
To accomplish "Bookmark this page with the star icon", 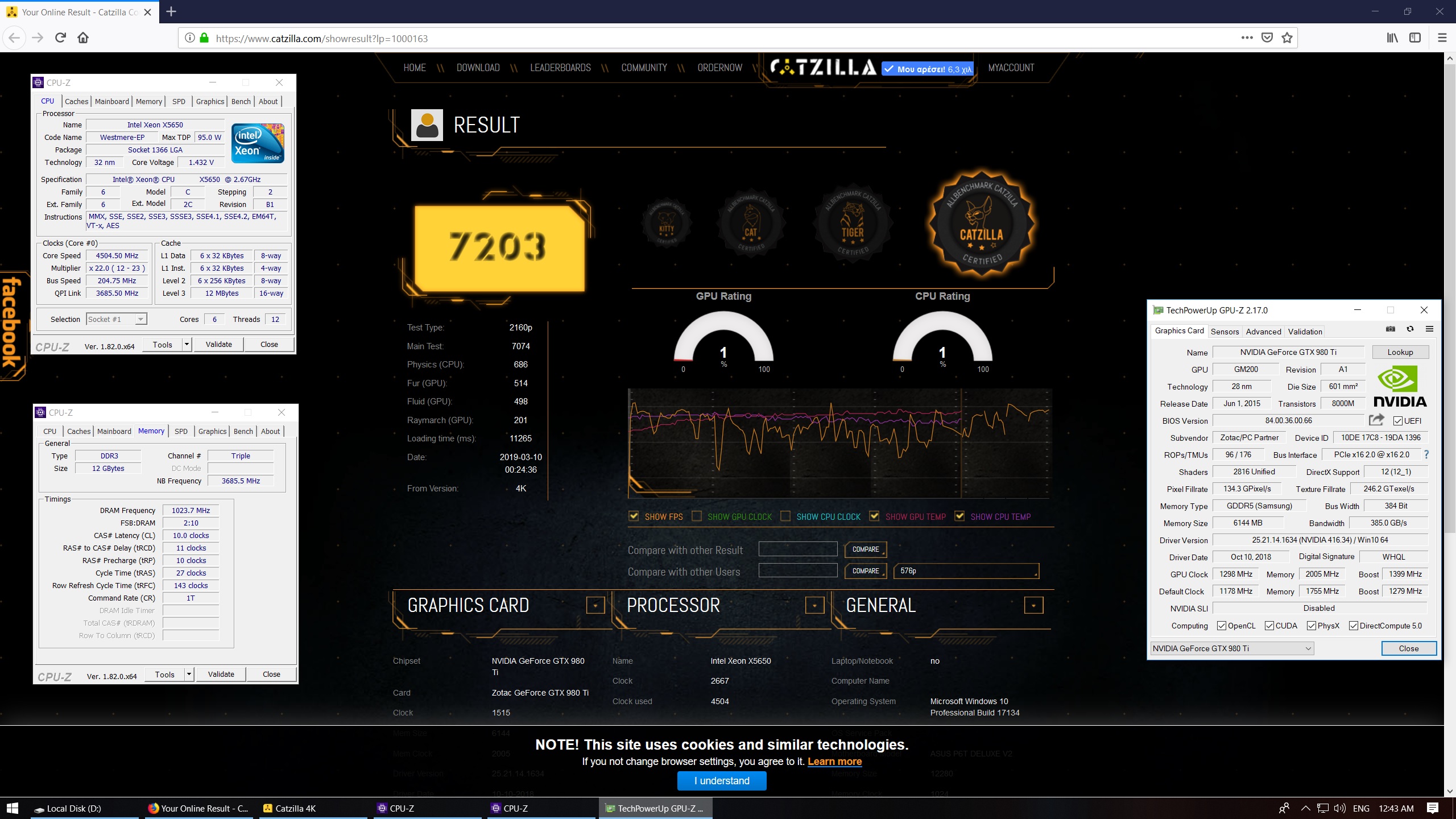I will pyautogui.click(x=1287, y=38).
